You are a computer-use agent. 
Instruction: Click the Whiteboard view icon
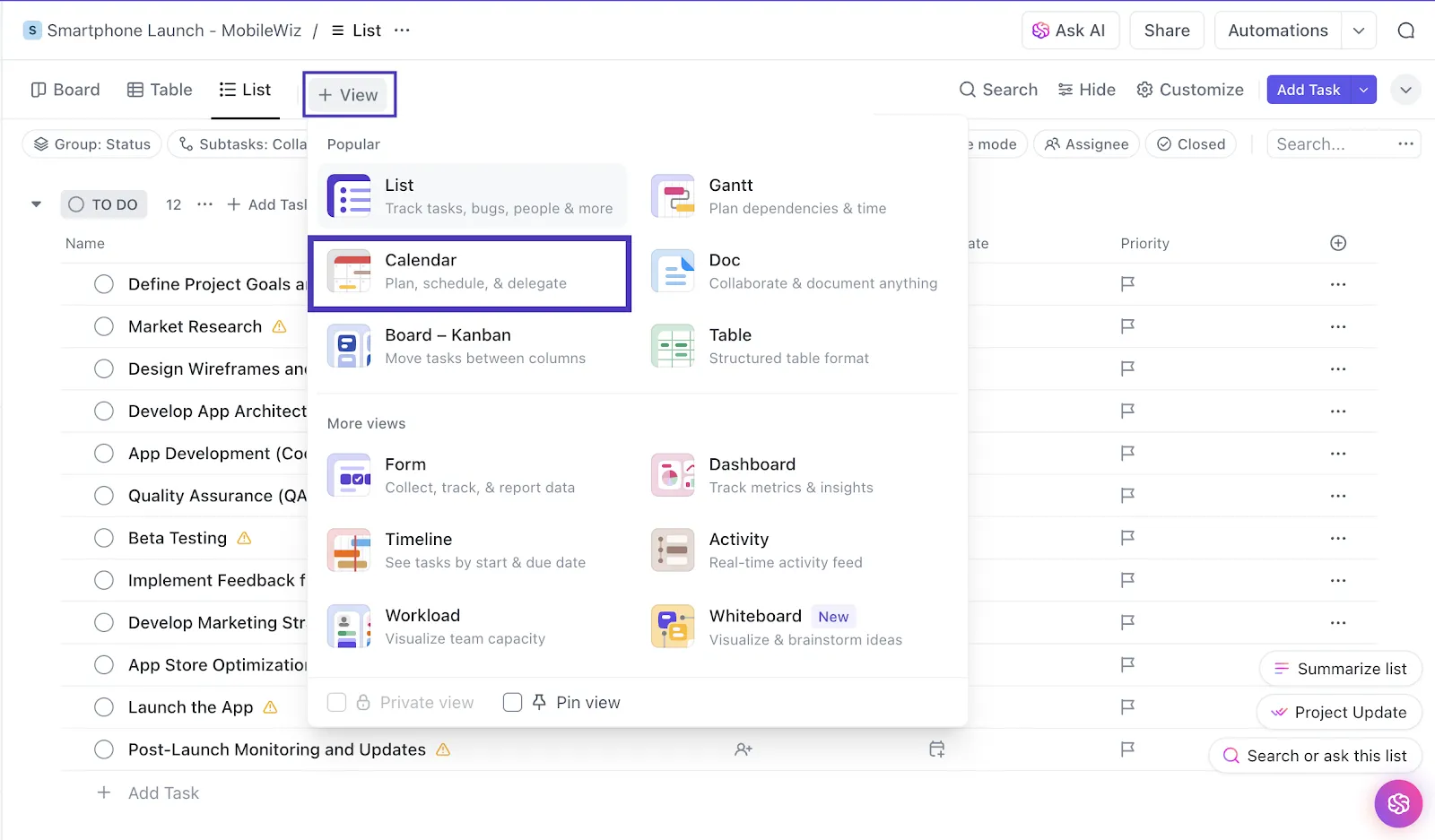click(673, 626)
